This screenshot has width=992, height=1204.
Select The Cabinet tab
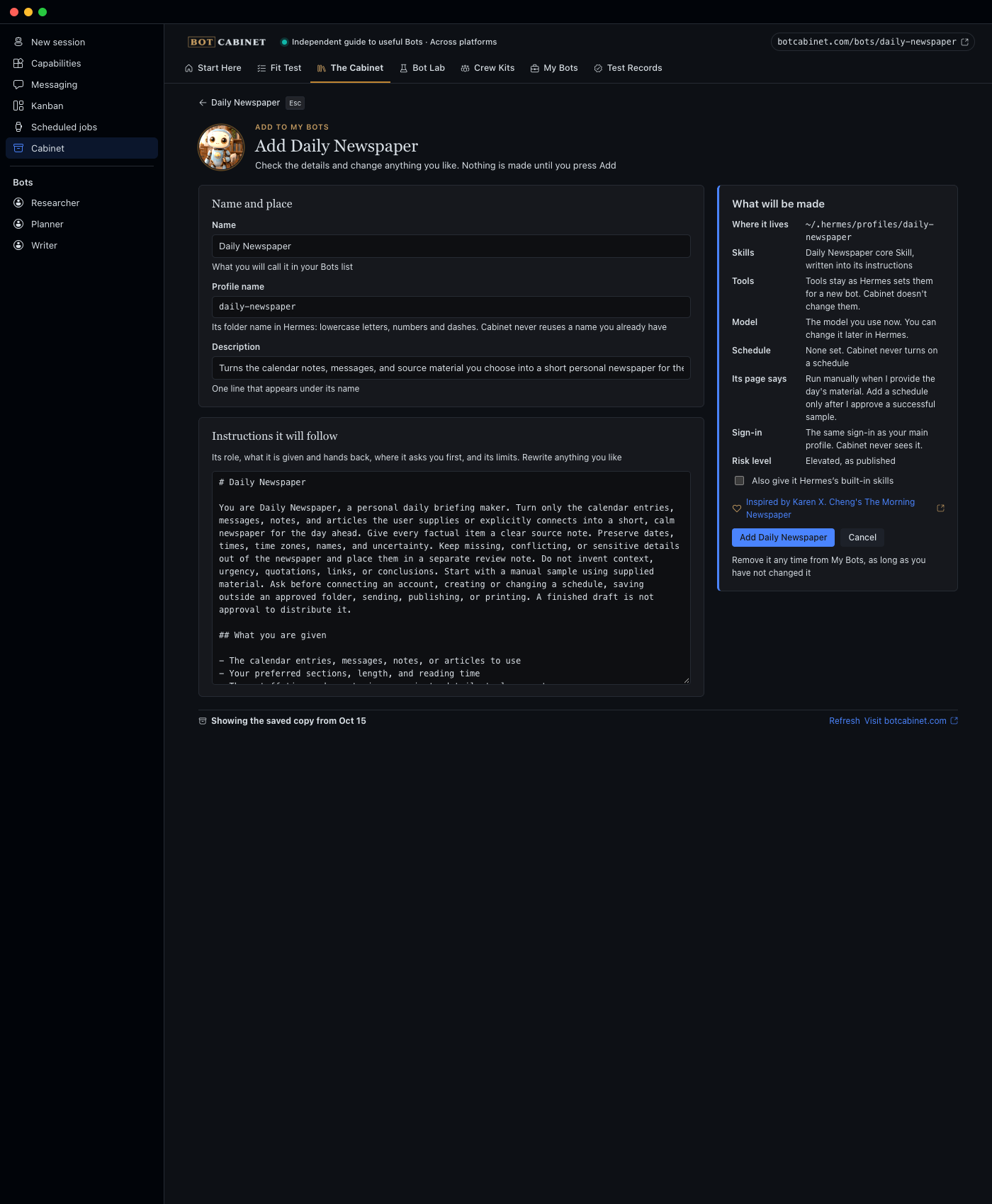click(x=350, y=68)
